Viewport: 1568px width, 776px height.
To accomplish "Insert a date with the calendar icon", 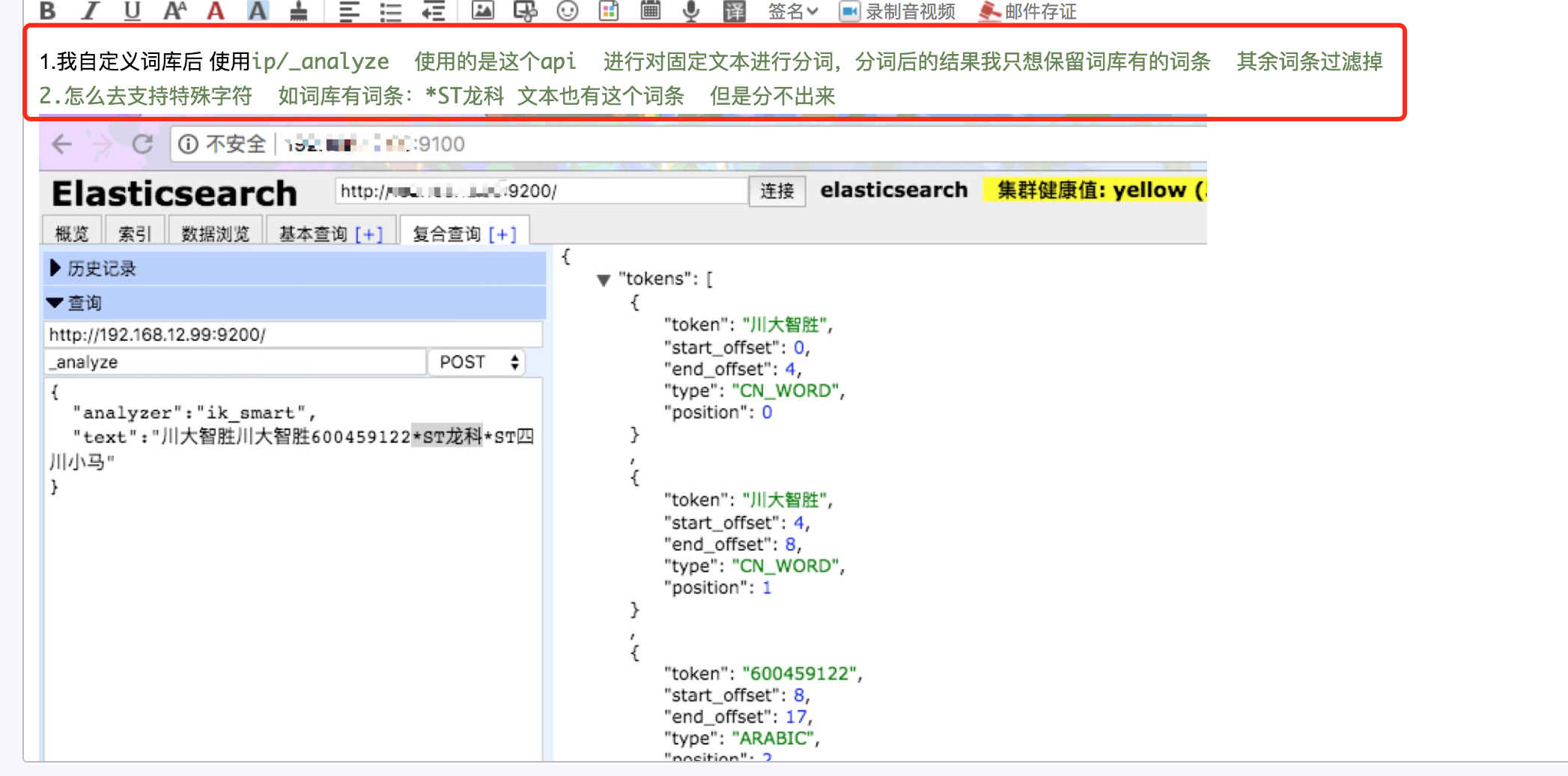I will [x=651, y=10].
